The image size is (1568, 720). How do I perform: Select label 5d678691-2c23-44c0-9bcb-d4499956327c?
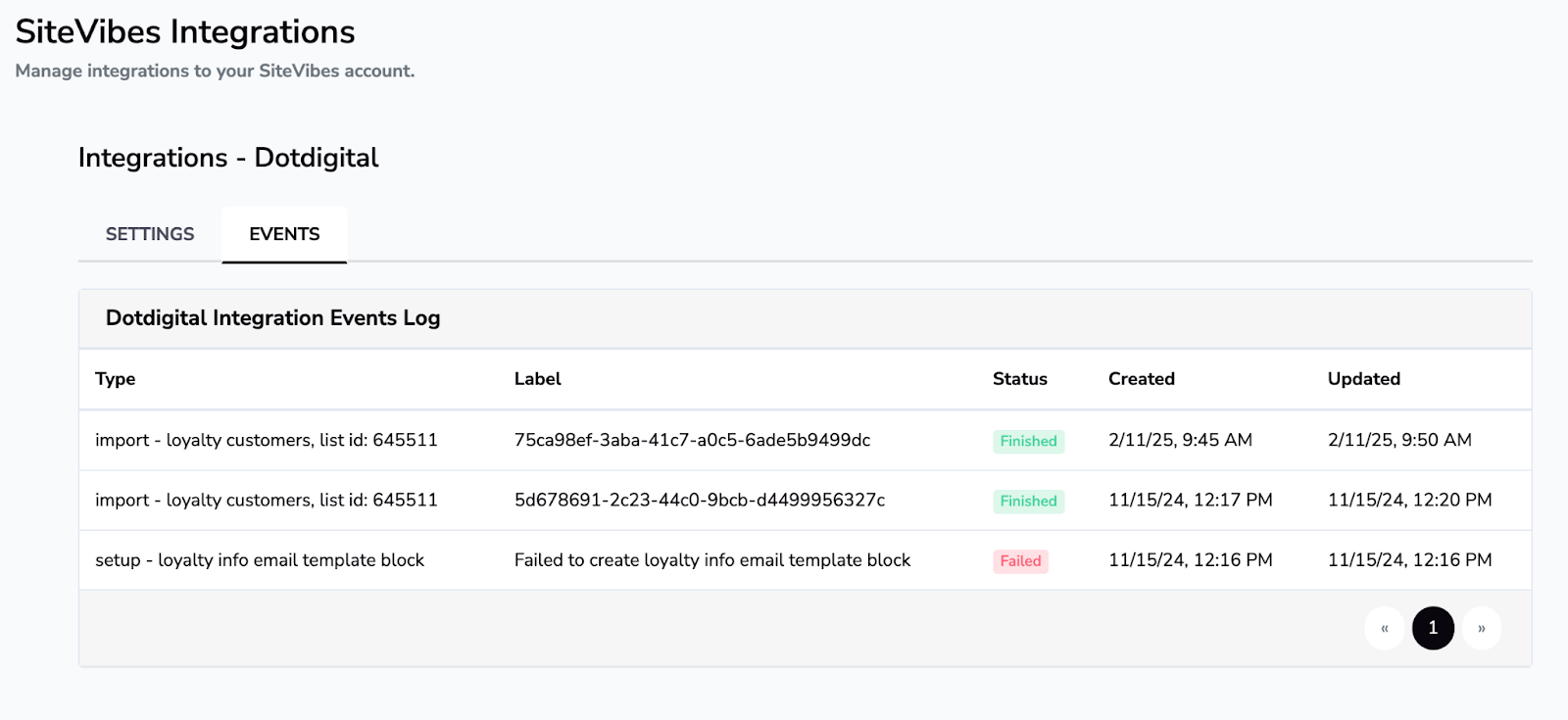point(700,500)
